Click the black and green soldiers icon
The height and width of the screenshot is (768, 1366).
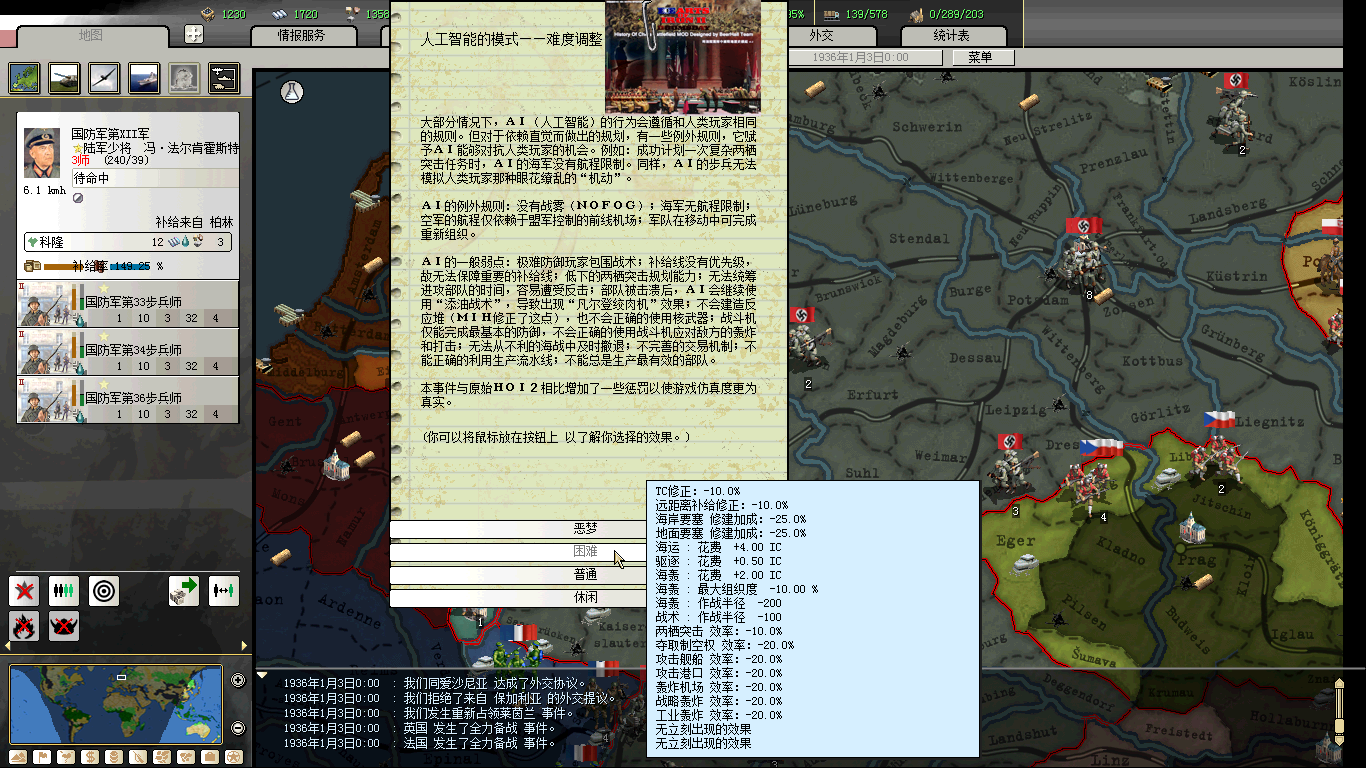64,591
